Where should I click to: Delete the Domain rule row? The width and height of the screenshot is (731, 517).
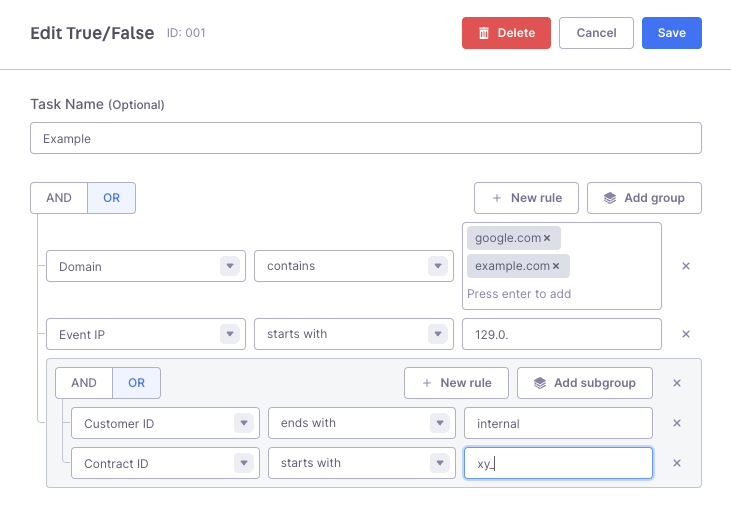click(686, 266)
